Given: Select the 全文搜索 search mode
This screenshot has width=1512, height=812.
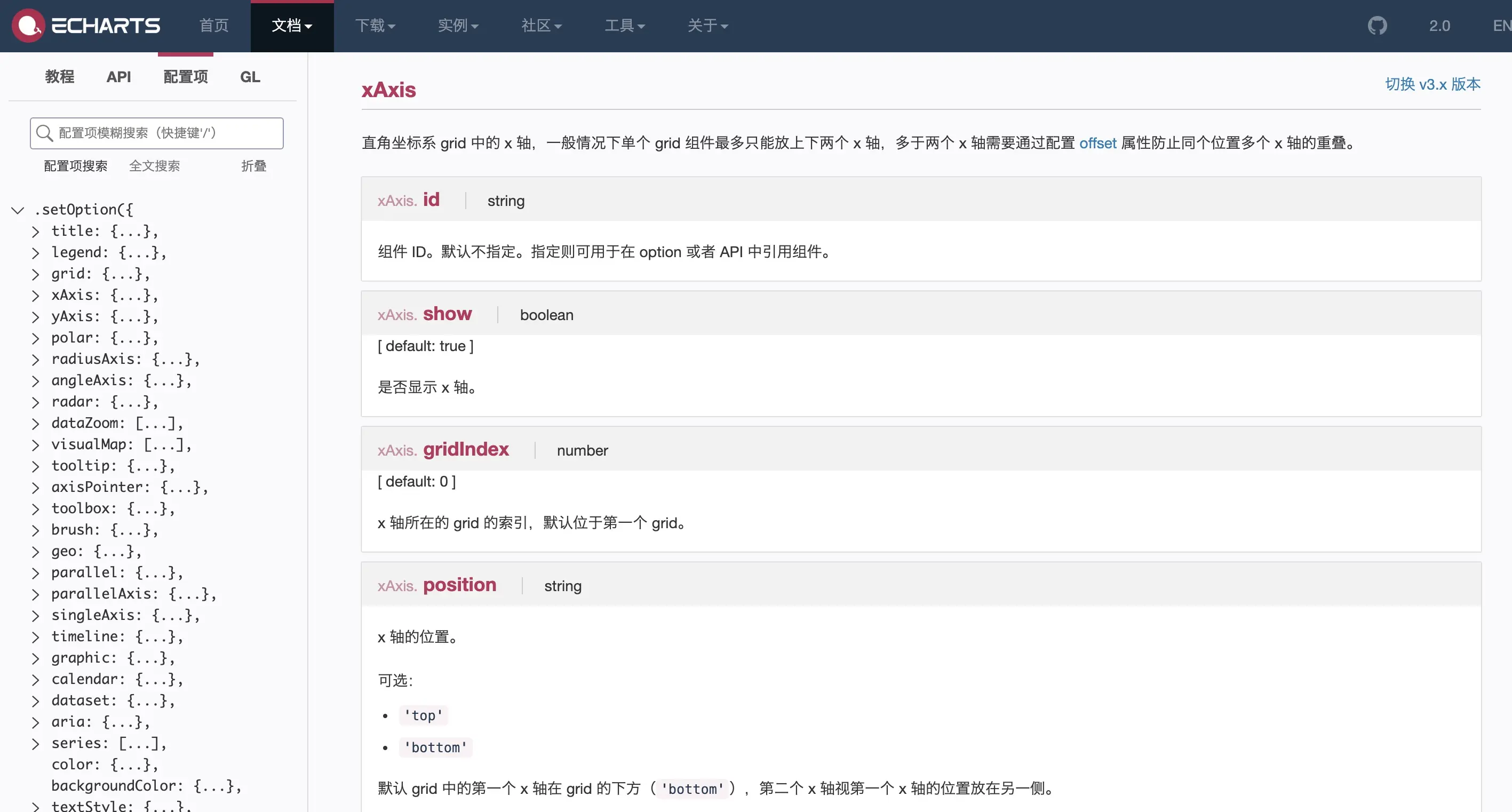Looking at the screenshot, I should coord(154,166).
